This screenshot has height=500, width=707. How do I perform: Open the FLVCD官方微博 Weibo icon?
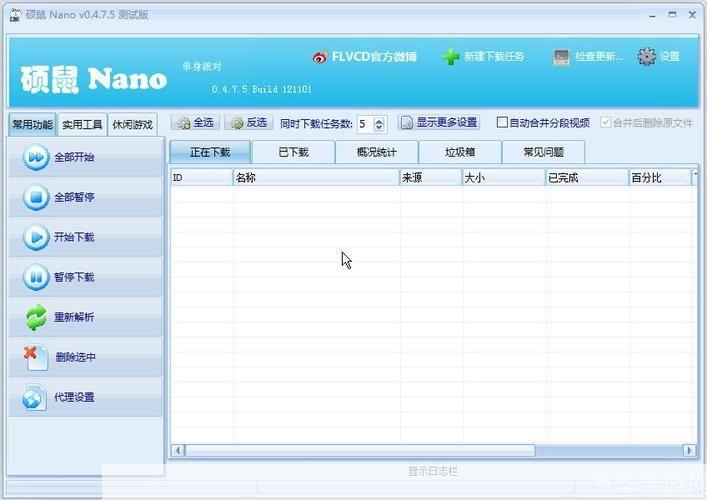tap(320, 57)
